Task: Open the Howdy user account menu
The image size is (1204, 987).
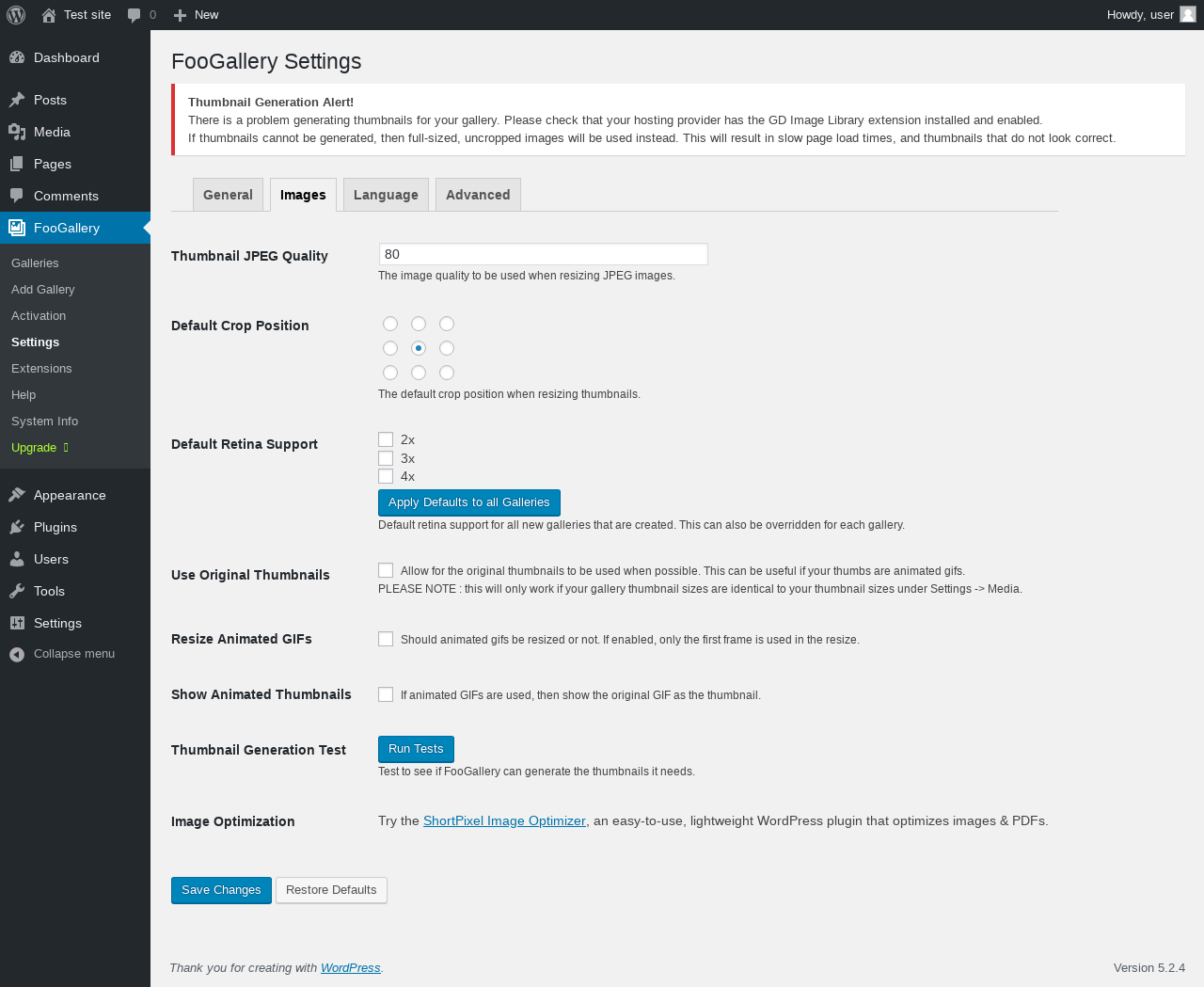Action: (1150, 15)
